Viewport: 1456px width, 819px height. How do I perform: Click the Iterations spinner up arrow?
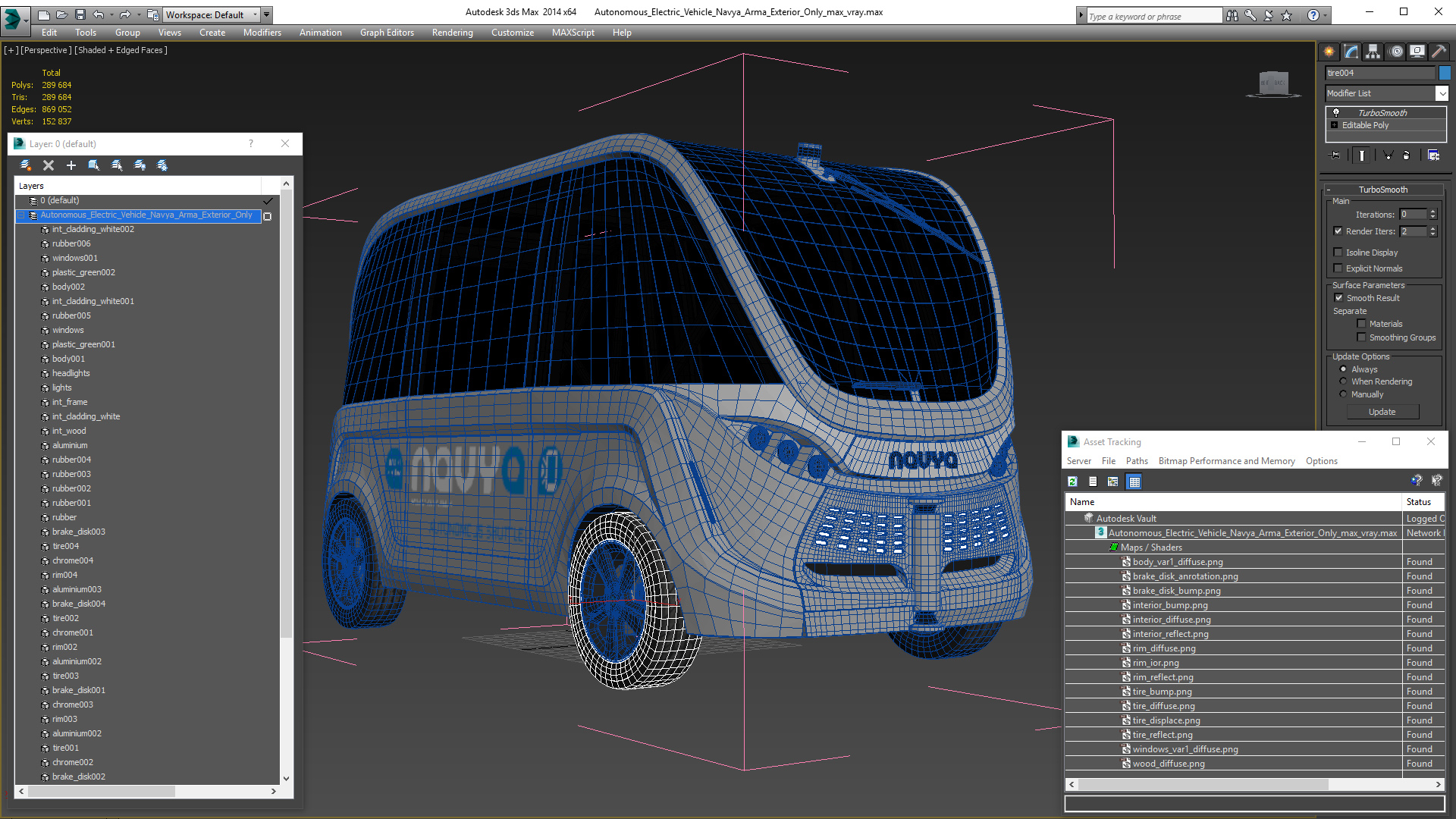pos(1433,212)
